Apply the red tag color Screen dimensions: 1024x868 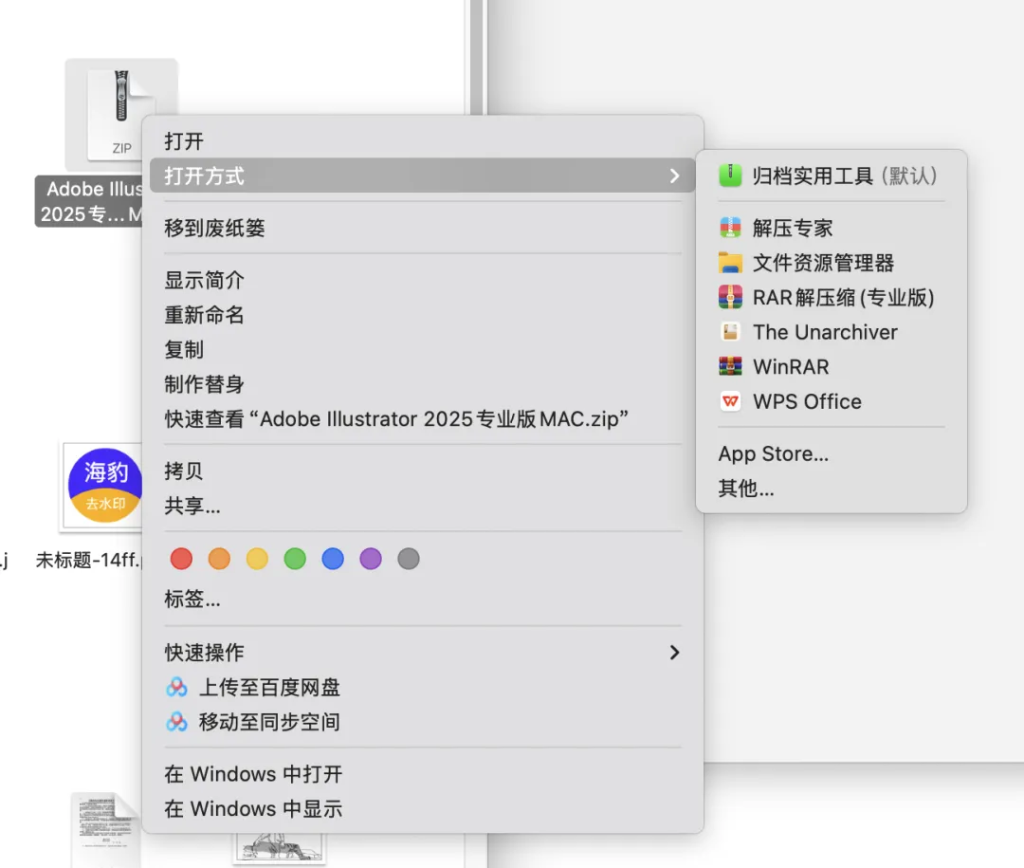[x=182, y=558]
